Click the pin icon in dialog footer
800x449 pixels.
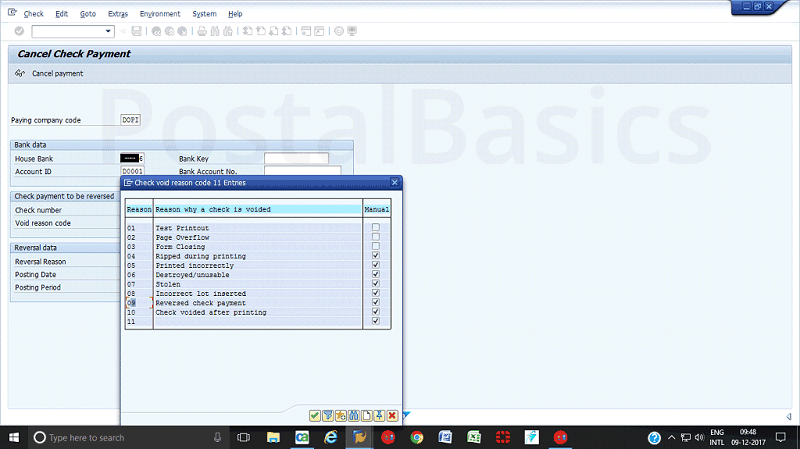coord(379,415)
